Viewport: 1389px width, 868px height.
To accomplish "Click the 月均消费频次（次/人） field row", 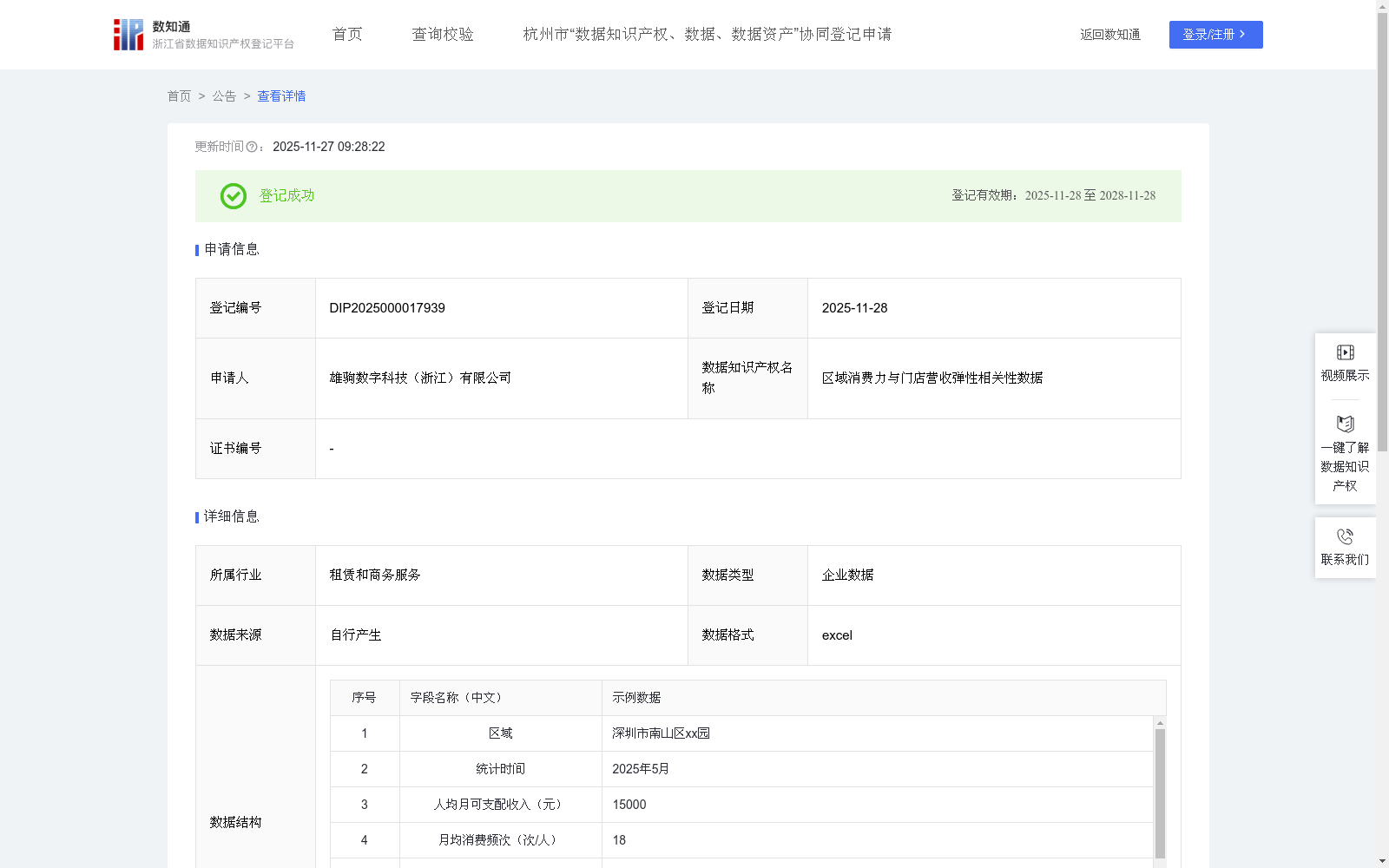I will (x=741, y=840).
